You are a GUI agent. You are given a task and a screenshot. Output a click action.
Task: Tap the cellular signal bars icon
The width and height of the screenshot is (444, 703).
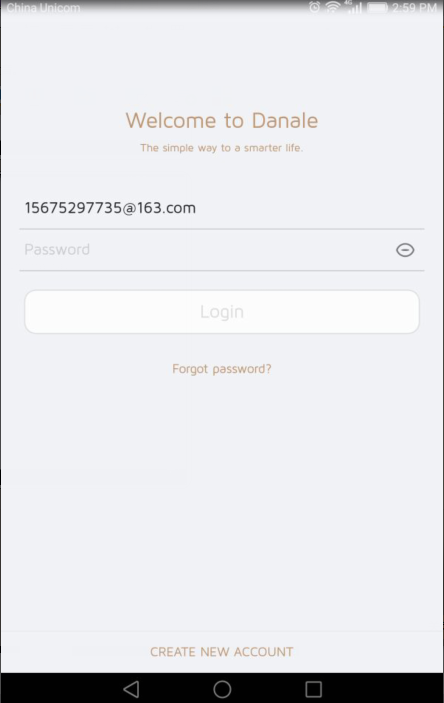tap(355, 8)
